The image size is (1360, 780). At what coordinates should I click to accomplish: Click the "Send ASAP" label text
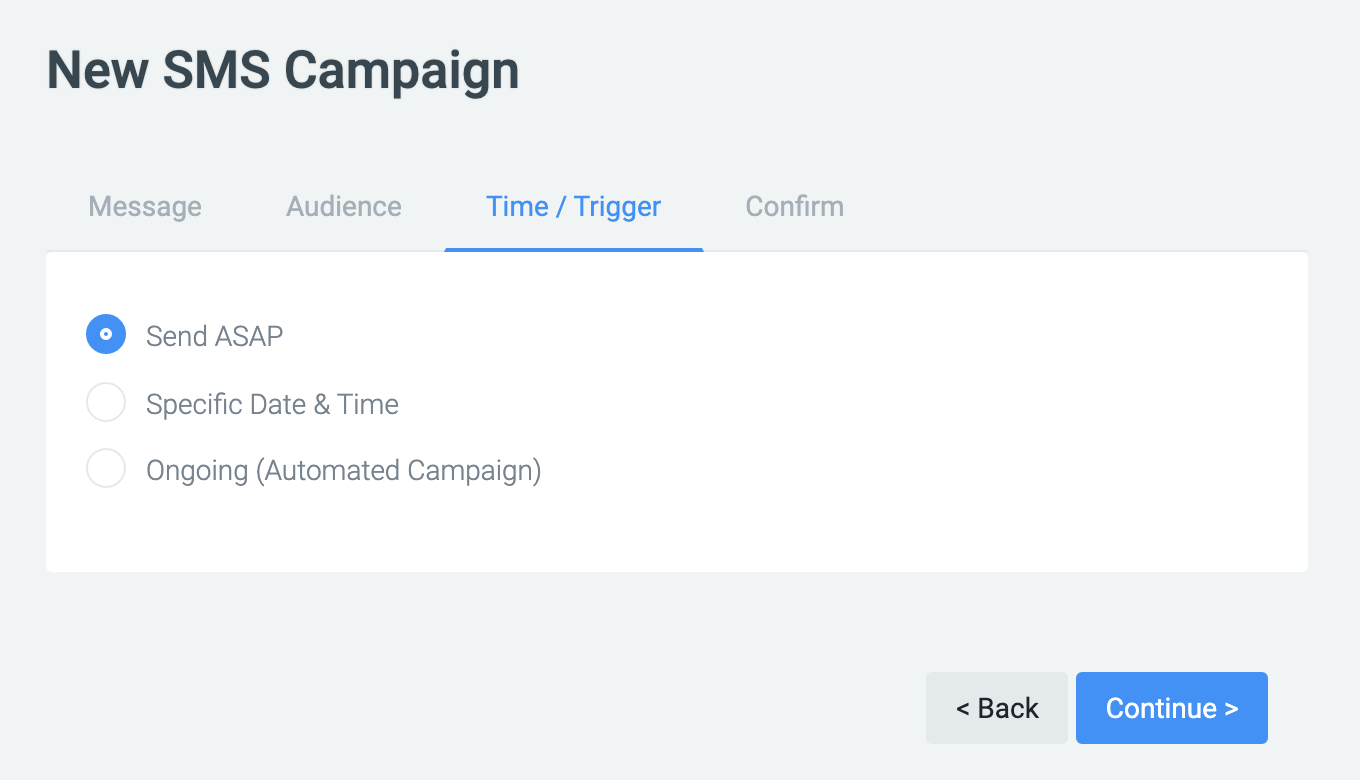(x=214, y=336)
